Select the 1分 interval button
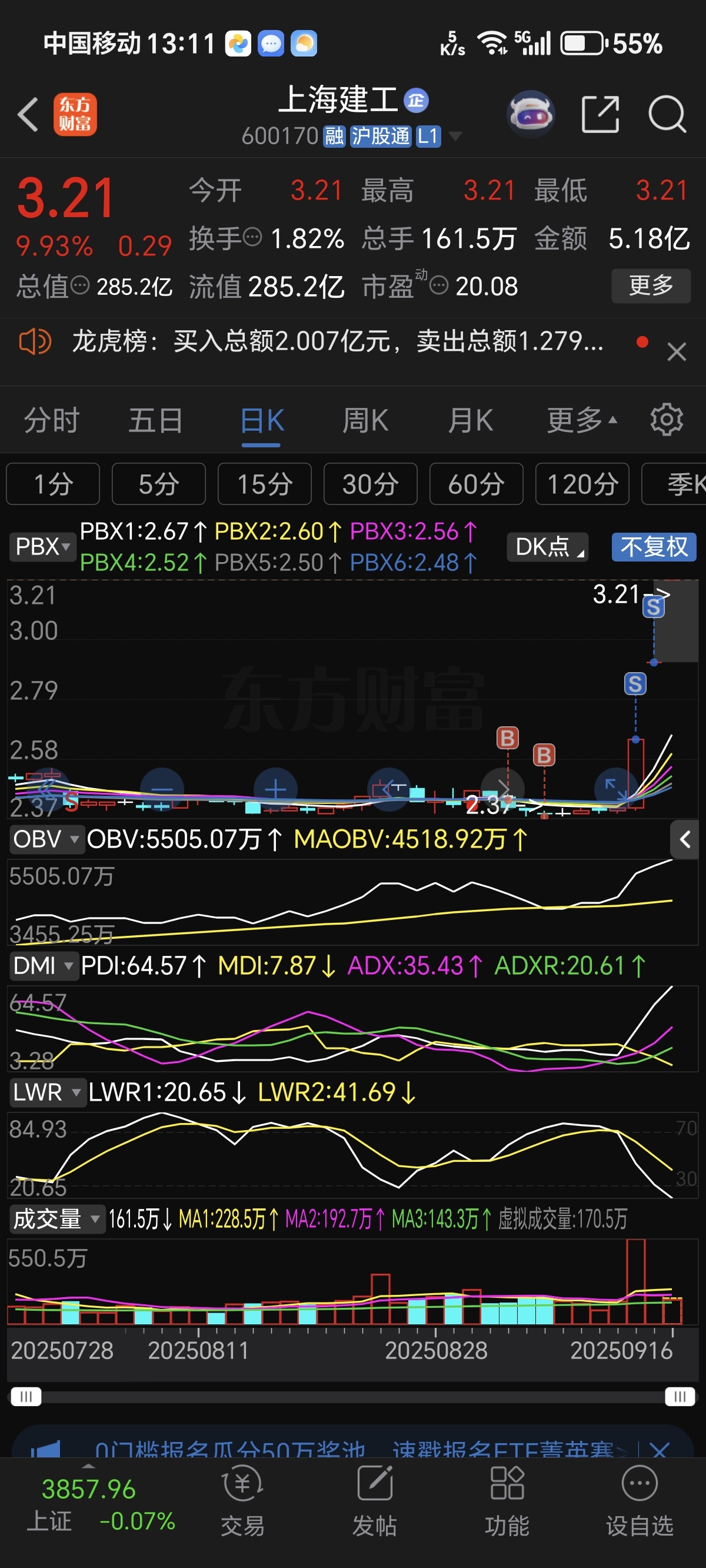The width and height of the screenshot is (706, 1568). (53, 484)
